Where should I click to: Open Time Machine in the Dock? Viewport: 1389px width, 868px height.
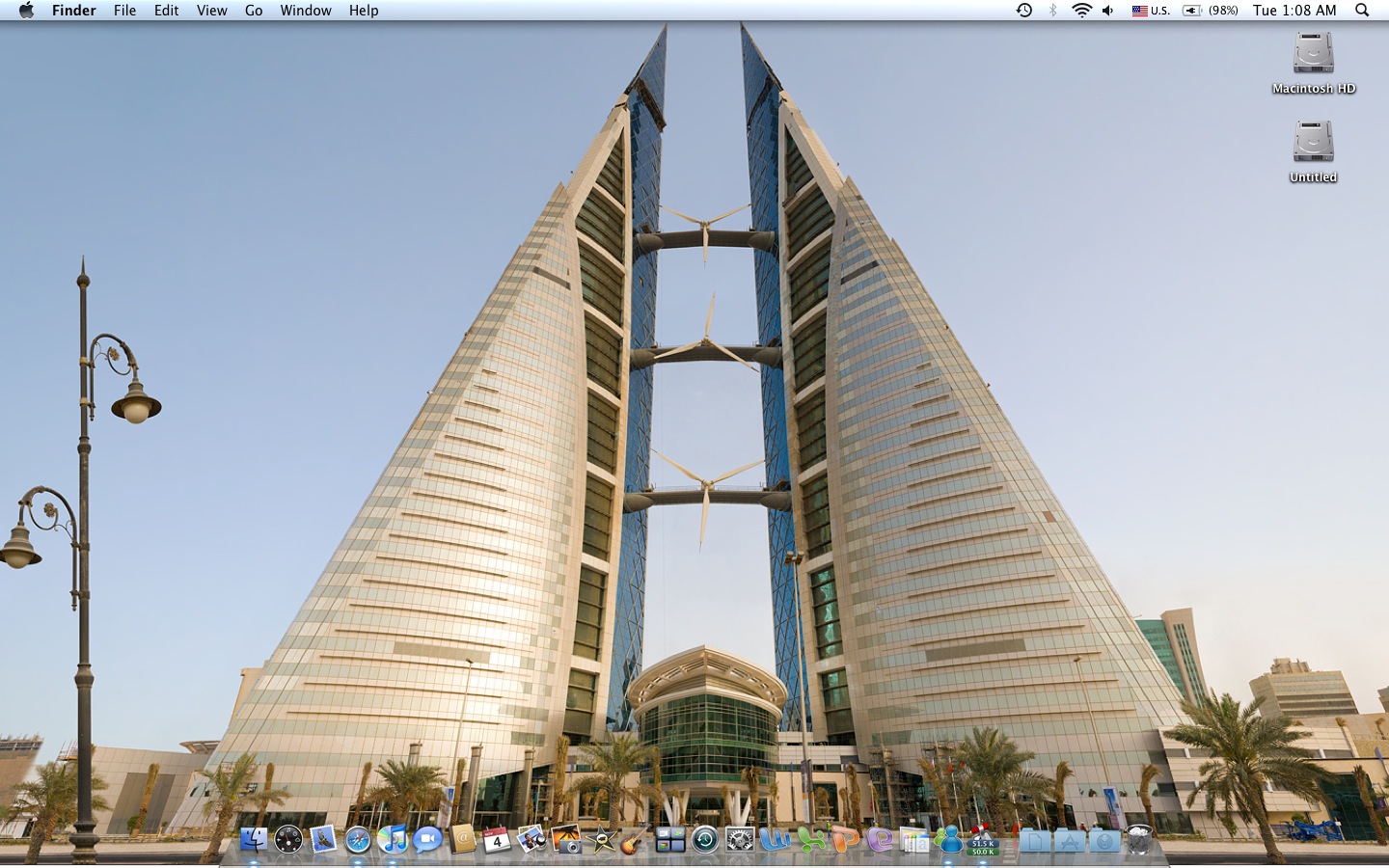coord(705,840)
